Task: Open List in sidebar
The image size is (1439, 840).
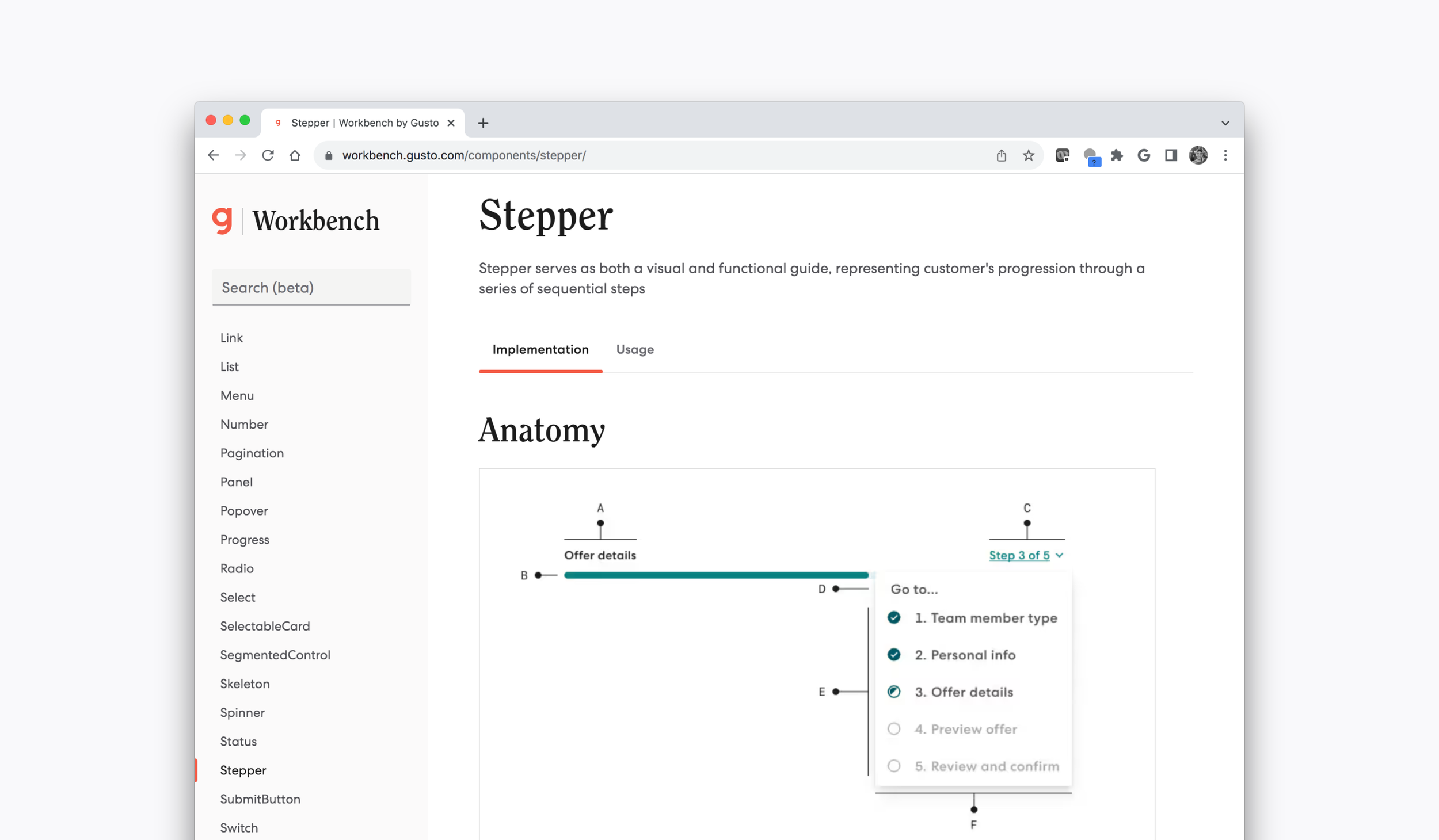Action: pyautogui.click(x=229, y=366)
